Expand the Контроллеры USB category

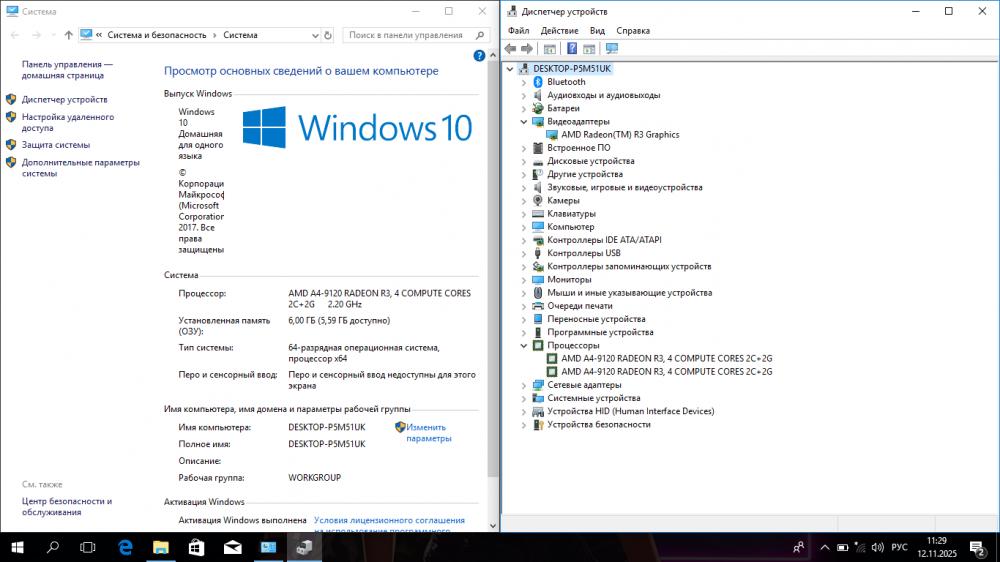524,253
